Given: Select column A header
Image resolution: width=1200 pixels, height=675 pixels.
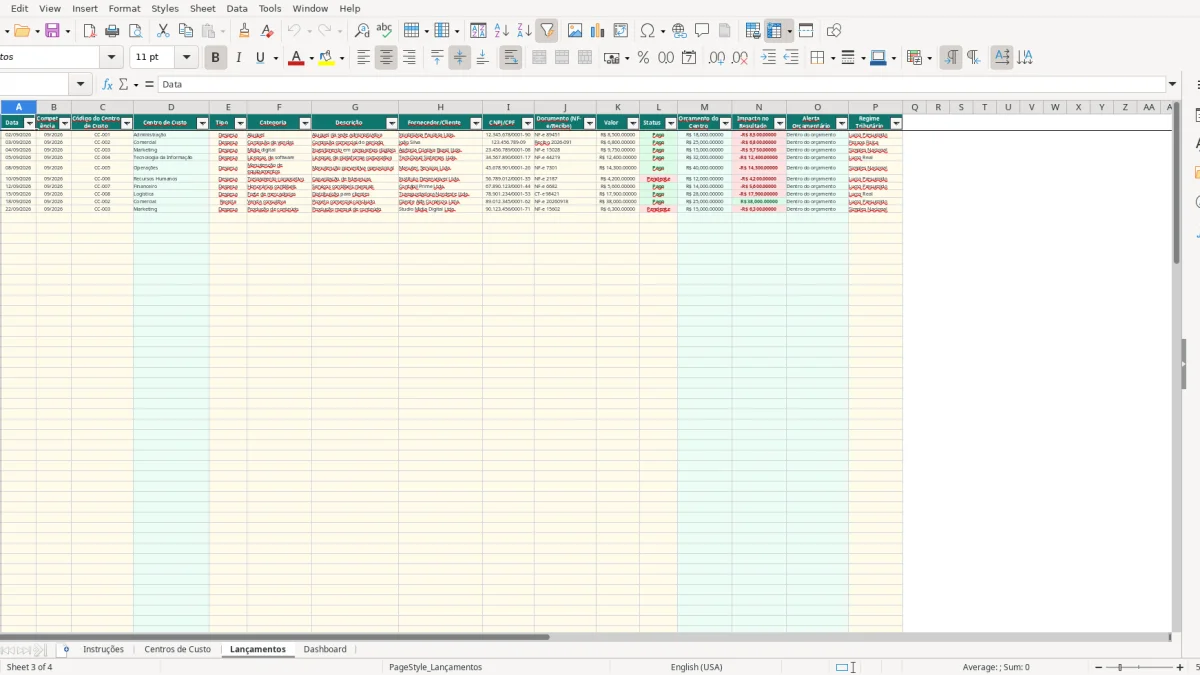Looking at the screenshot, I should 18,107.
